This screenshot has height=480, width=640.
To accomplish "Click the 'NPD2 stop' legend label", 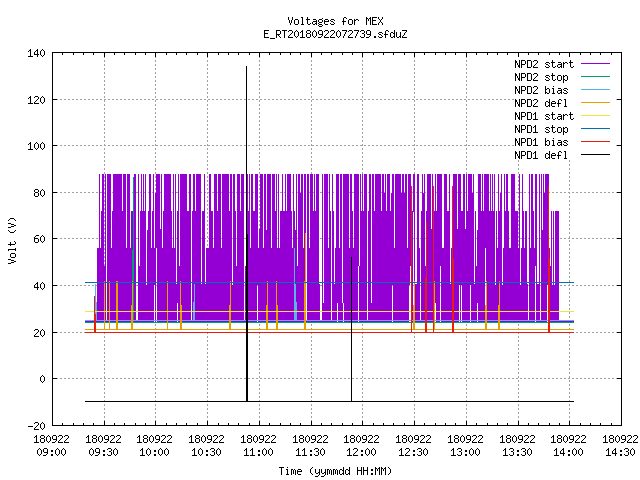I will pyautogui.click(x=541, y=77).
